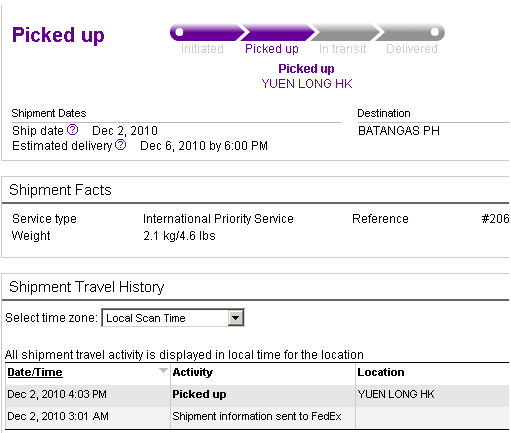Click the white dot on Initiated stage
The height and width of the screenshot is (433, 511).
coord(179,32)
